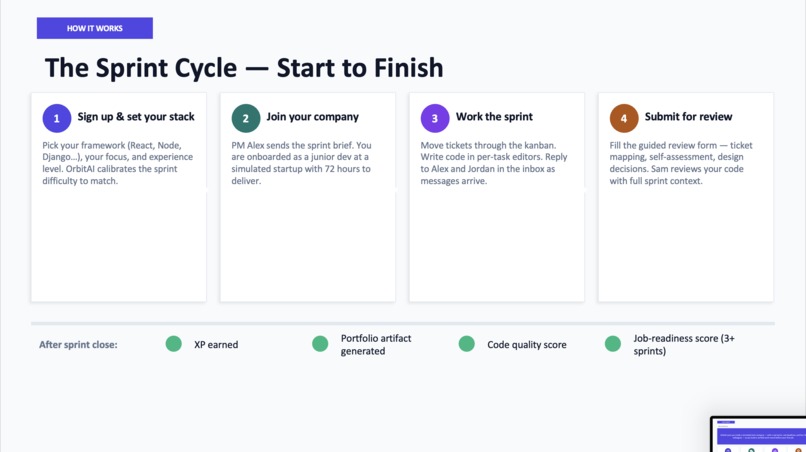Click the Code quality score label

[527, 345]
